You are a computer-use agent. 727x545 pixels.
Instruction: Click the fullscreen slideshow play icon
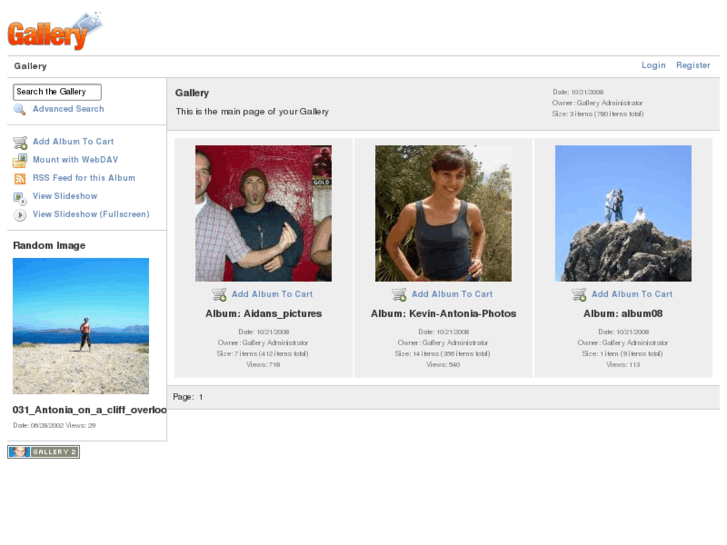click(20, 215)
